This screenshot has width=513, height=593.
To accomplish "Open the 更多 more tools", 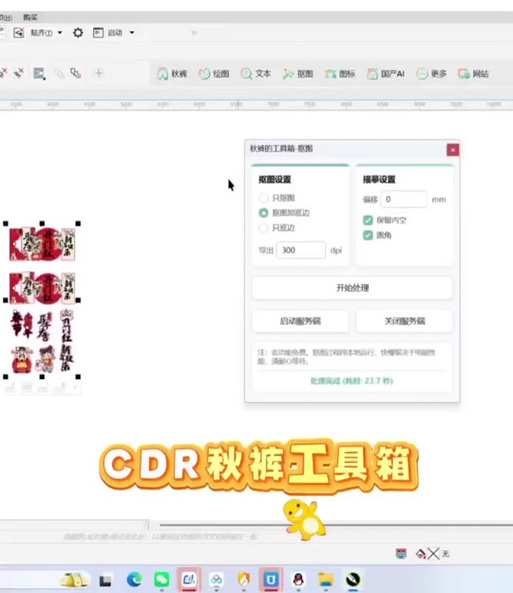I will (432, 74).
